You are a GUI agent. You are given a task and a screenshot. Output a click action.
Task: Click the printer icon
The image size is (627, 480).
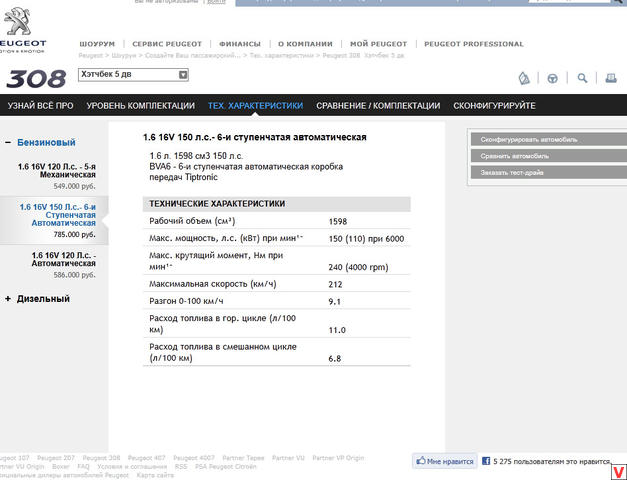611,78
